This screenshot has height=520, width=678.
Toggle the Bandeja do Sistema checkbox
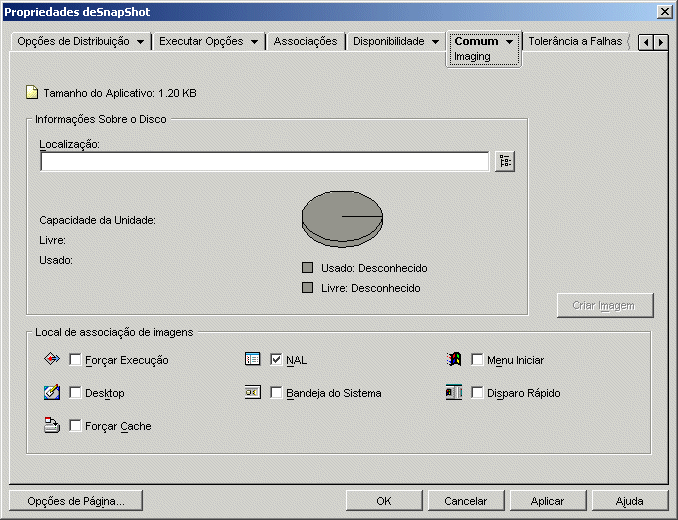pyautogui.click(x=276, y=392)
